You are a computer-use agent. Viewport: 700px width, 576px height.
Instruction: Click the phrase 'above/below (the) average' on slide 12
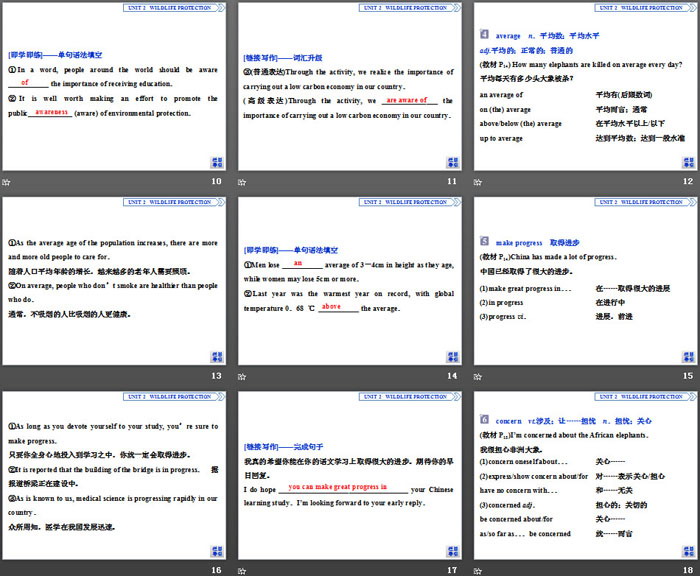[521, 124]
